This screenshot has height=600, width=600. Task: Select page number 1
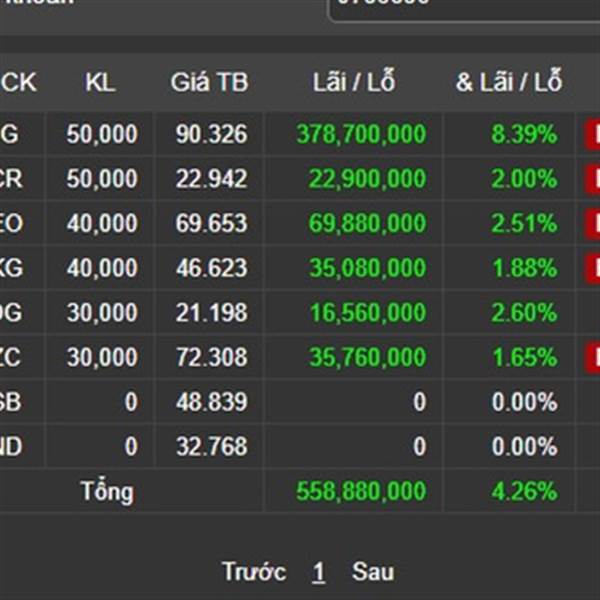[x=318, y=572]
